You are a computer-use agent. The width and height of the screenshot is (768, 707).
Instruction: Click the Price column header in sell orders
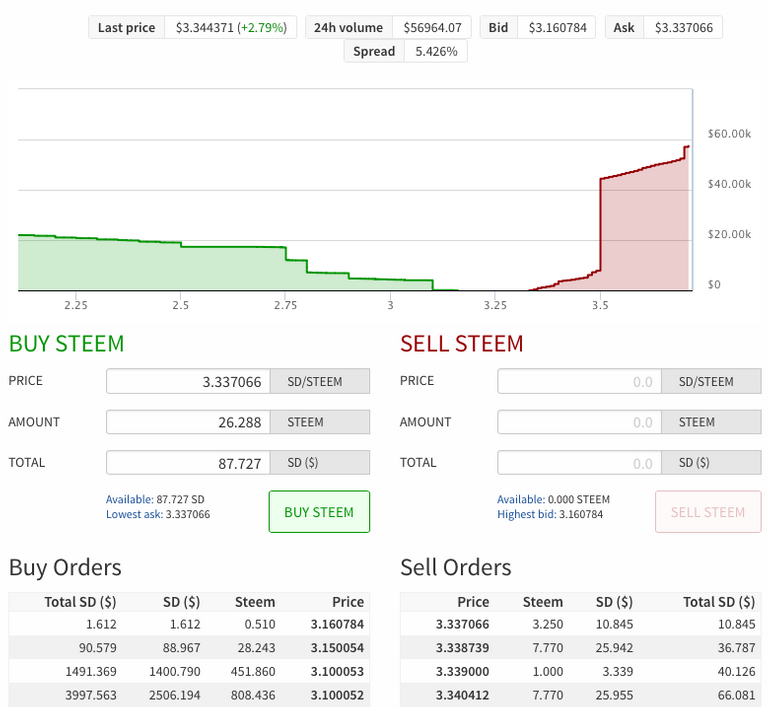click(473, 602)
